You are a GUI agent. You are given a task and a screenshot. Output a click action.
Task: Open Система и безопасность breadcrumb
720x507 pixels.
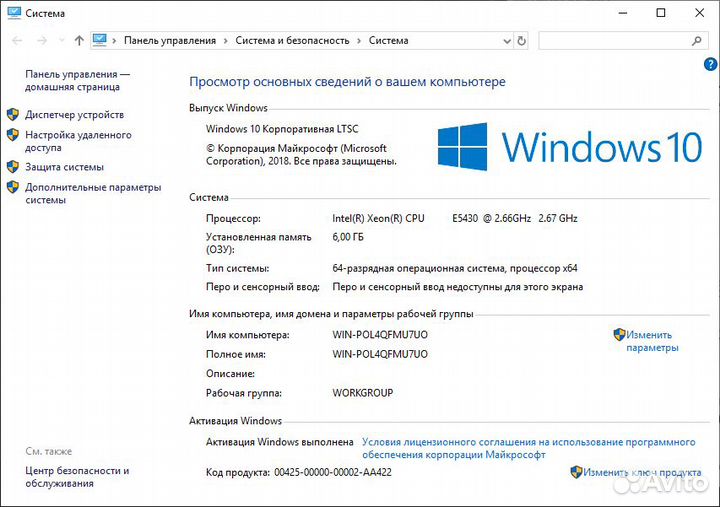[292, 40]
